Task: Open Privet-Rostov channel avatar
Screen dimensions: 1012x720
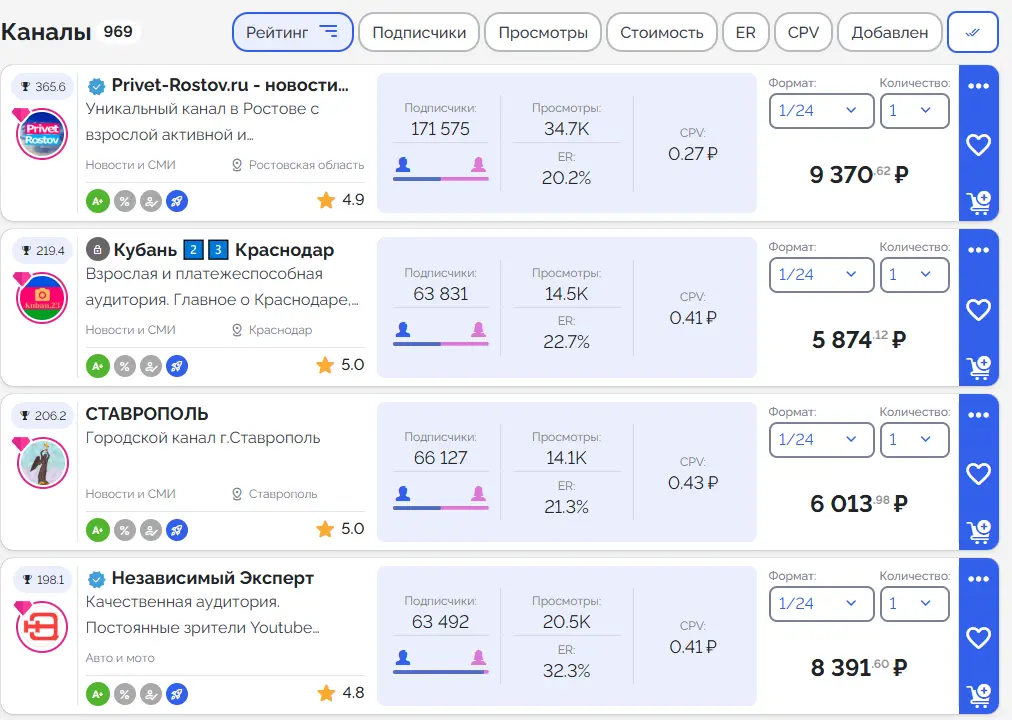Action: tap(42, 134)
